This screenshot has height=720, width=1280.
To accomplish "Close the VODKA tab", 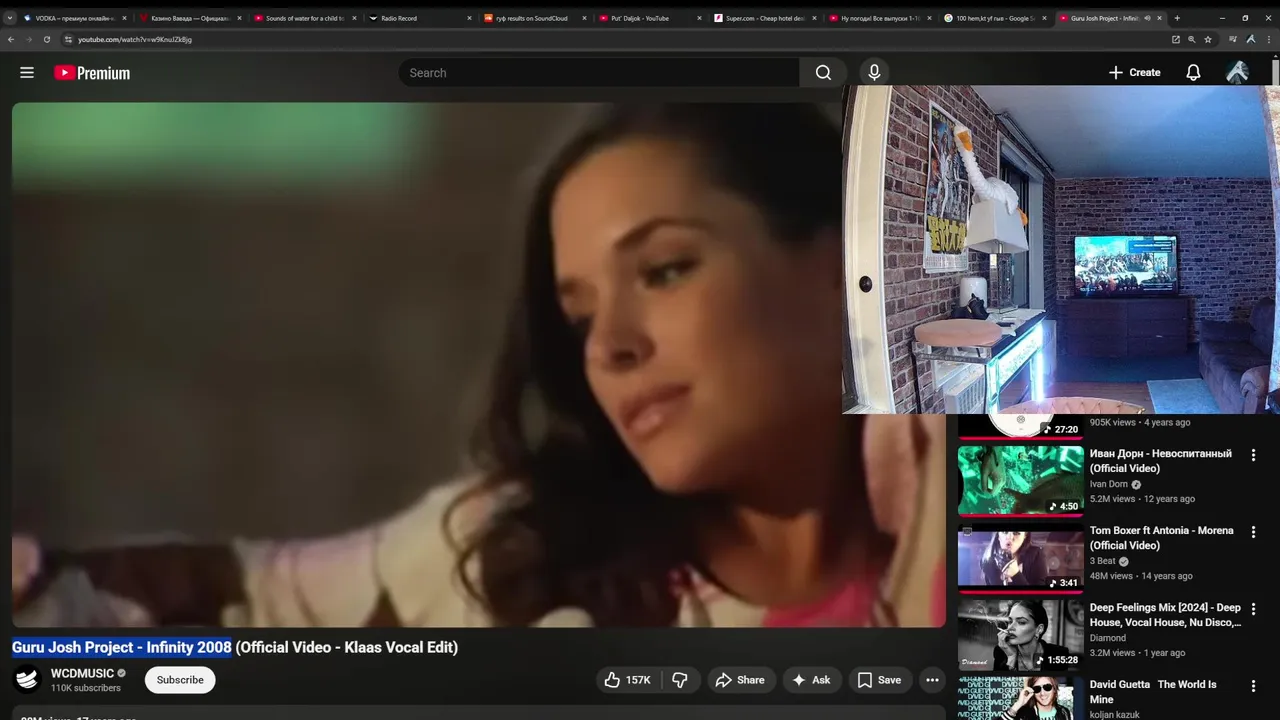I will [x=124, y=18].
